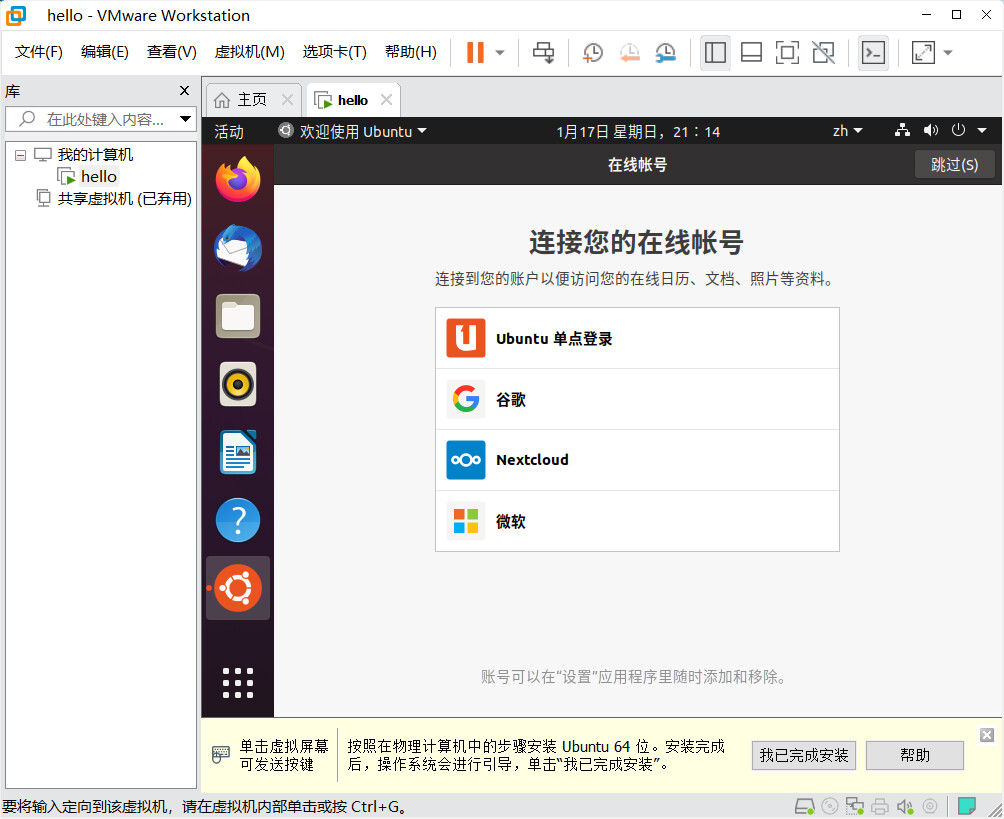This screenshot has height=819, width=1004.
Task: Open LibreOffice Writer from the dock
Action: click(x=238, y=452)
